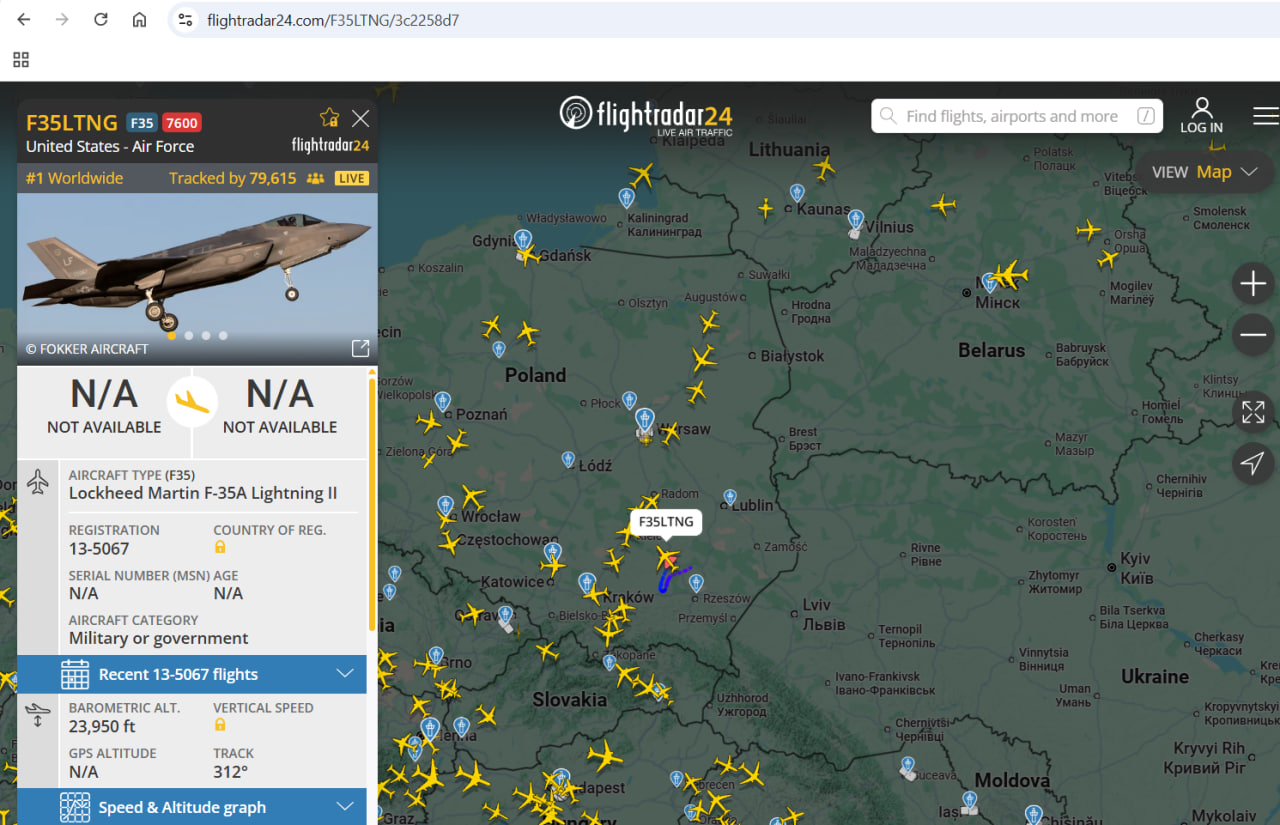Click the Flightradar24 logo at top

(646, 115)
